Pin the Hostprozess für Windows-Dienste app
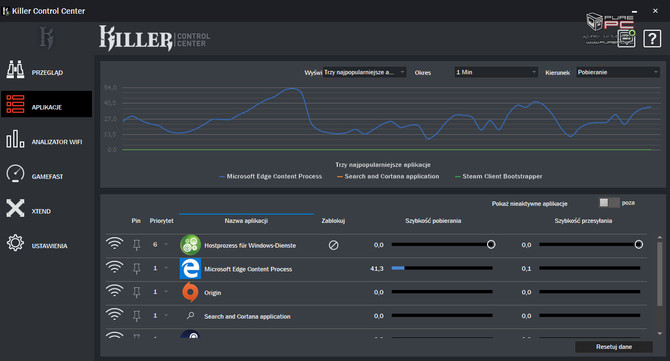The image size is (670, 361). coord(136,245)
